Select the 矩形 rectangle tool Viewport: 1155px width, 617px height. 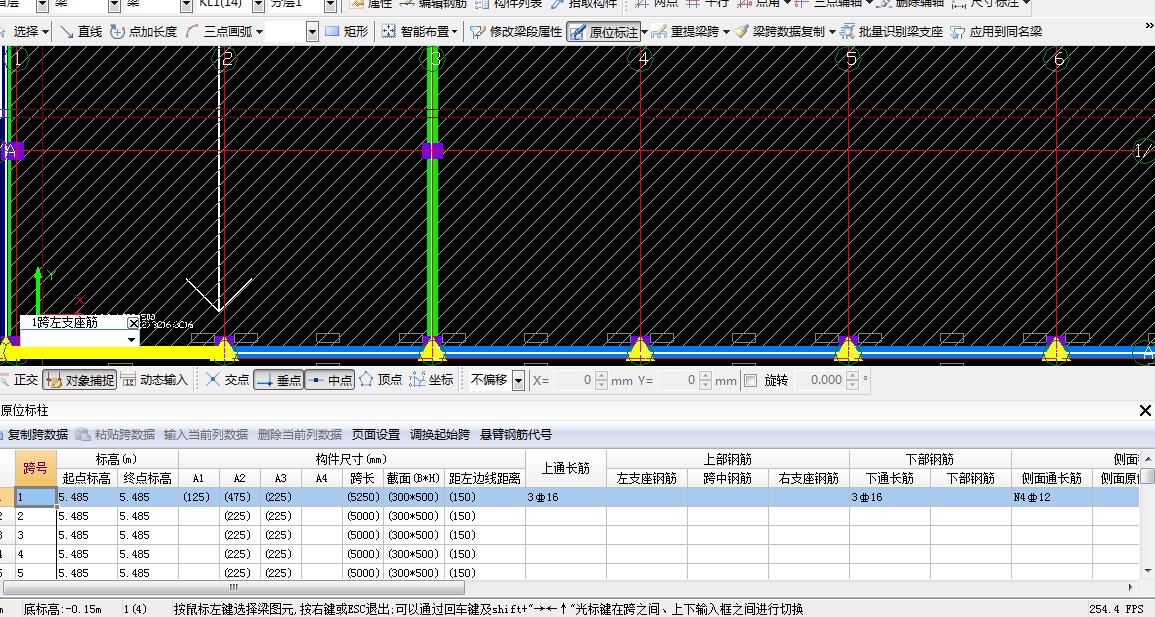347,32
